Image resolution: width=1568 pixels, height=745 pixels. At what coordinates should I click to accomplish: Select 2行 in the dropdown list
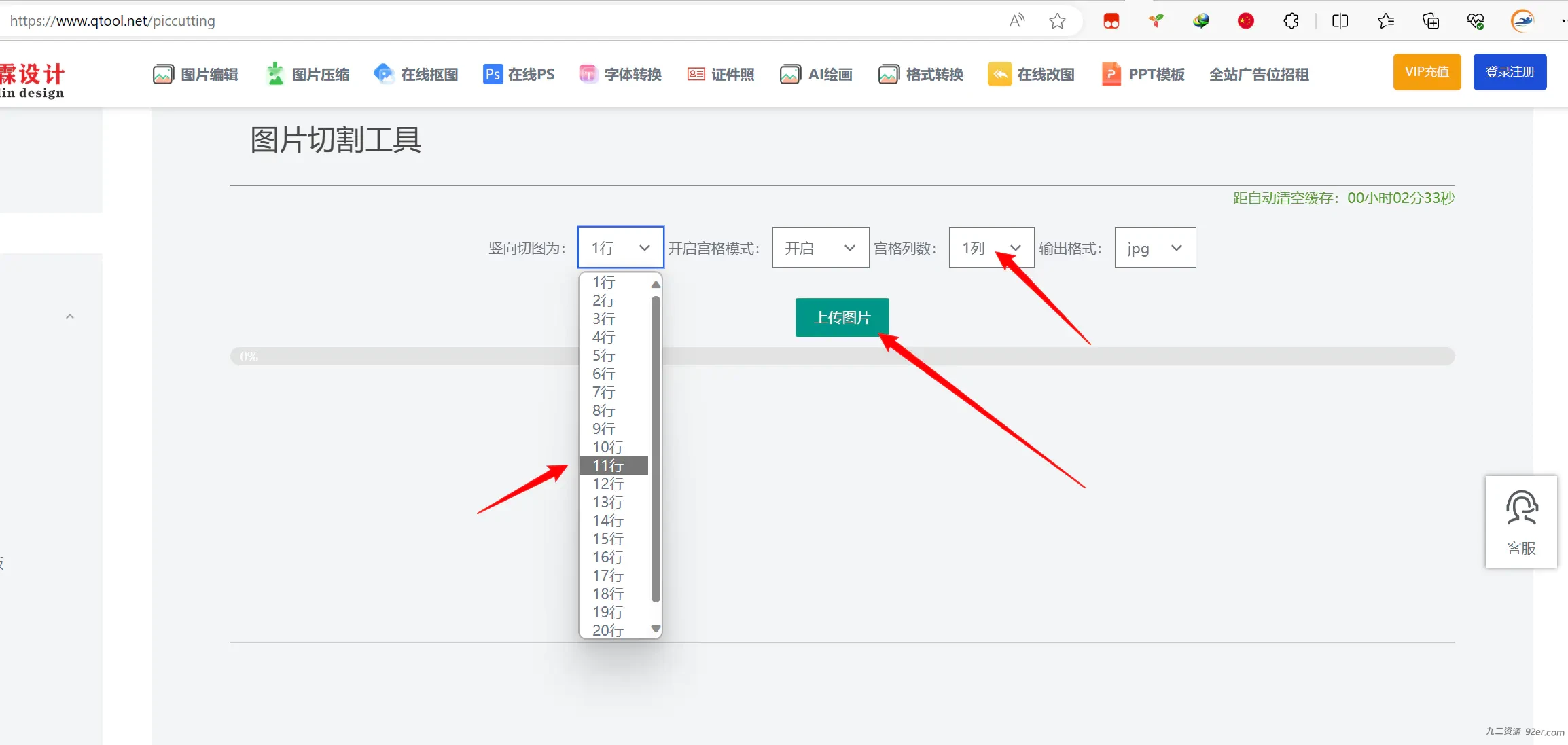pyautogui.click(x=614, y=300)
